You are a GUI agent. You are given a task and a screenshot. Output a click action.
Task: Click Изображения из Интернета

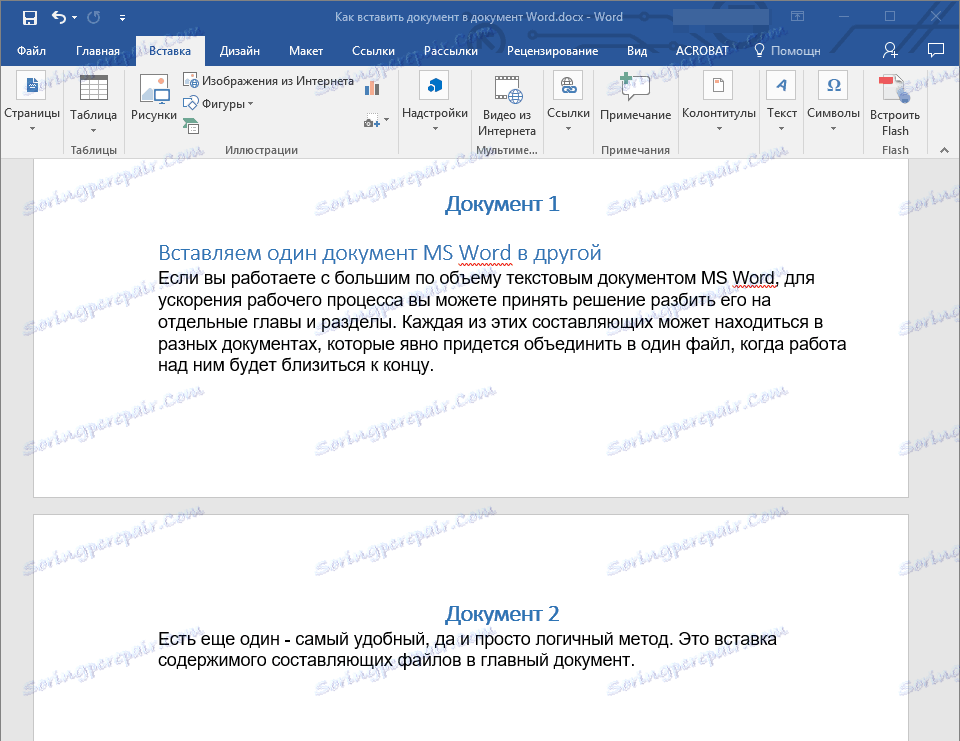click(x=268, y=80)
